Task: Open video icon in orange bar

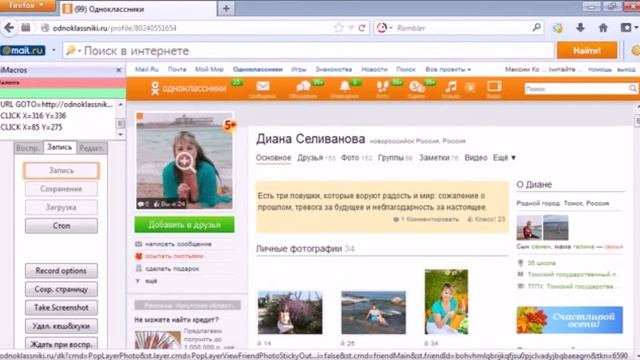Action: 494,87
